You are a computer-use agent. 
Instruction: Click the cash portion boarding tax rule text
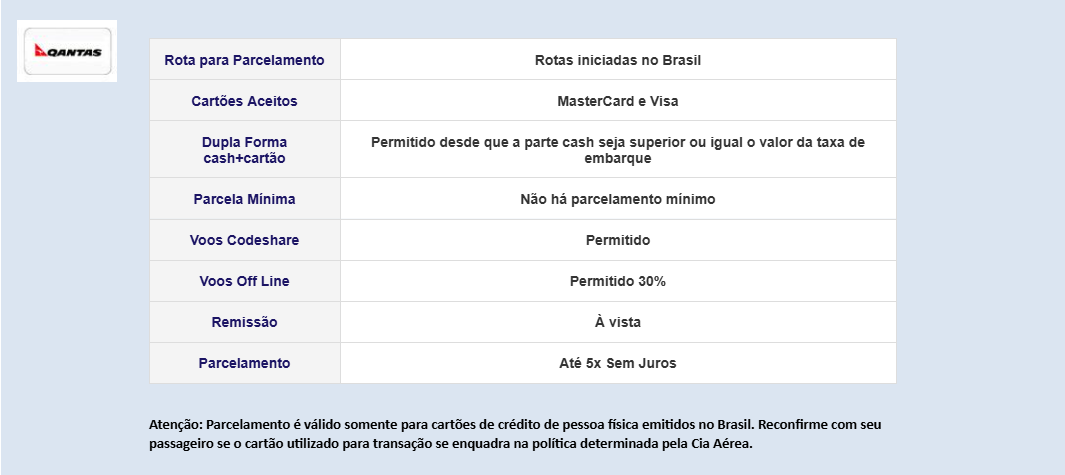(x=618, y=150)
